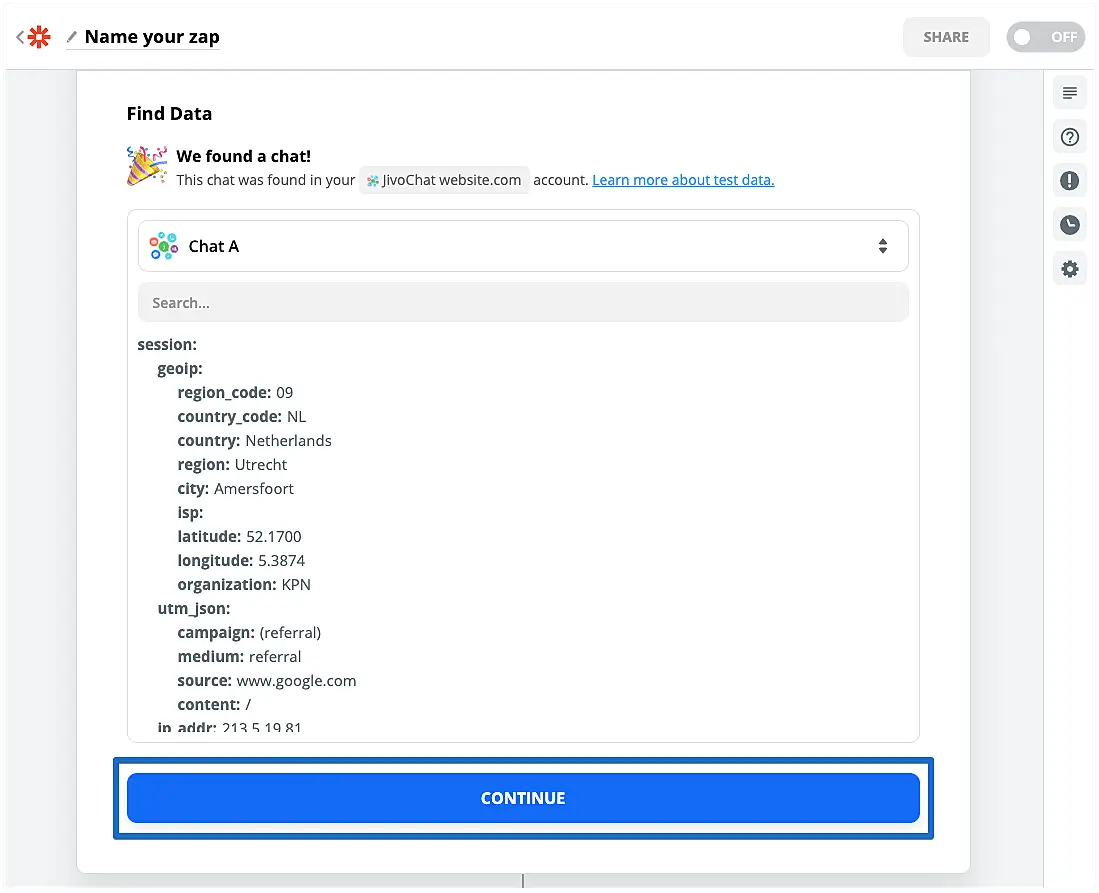
Task: Click the JivoChat website.com account badge
Action: point(444,180)
